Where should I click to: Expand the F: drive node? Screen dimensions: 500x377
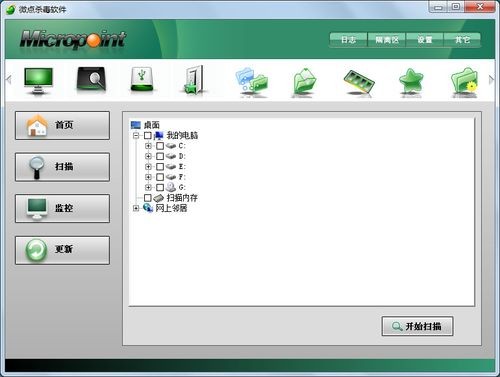click(148, 177)
